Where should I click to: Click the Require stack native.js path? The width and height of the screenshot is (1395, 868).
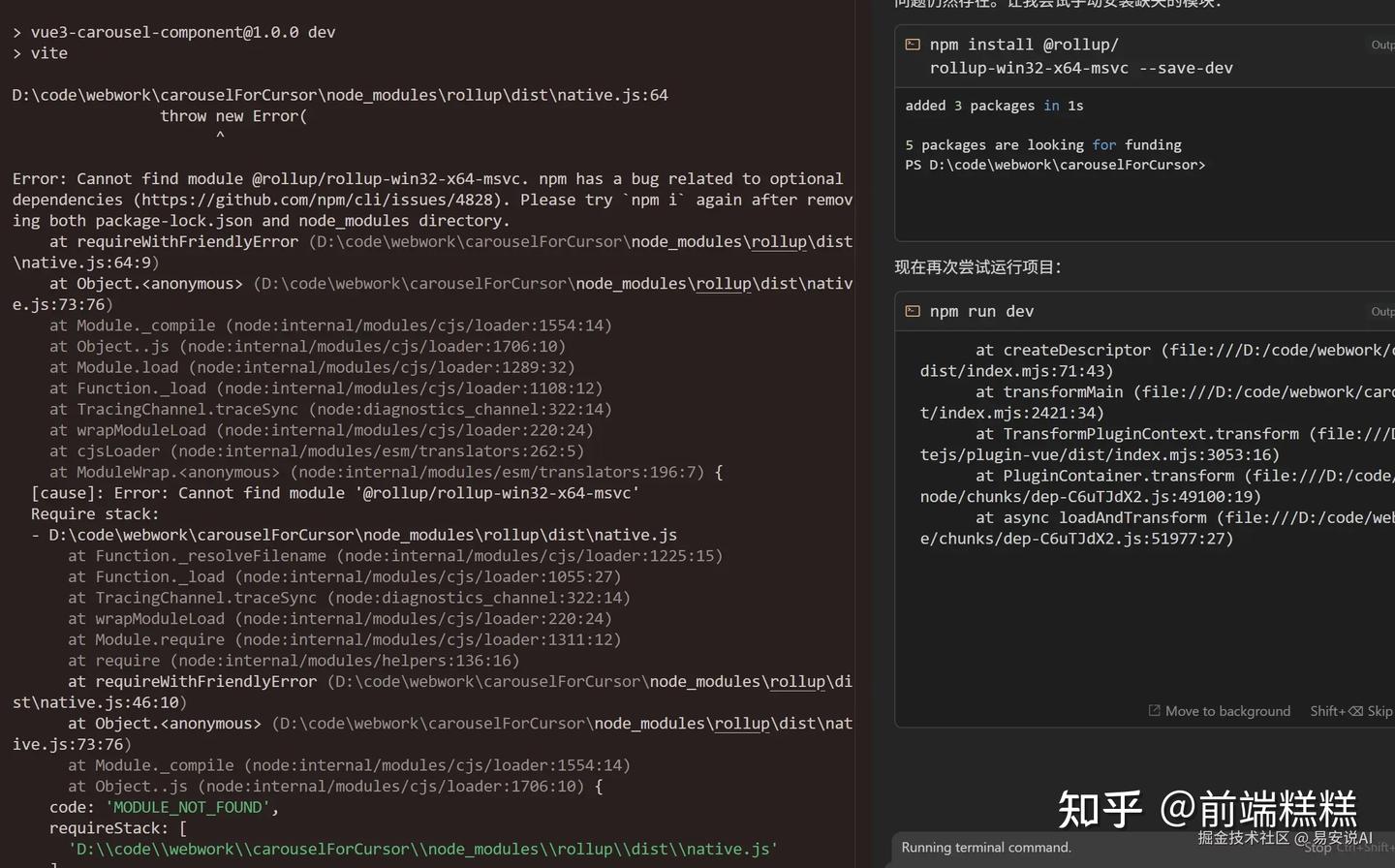[362, 535]
